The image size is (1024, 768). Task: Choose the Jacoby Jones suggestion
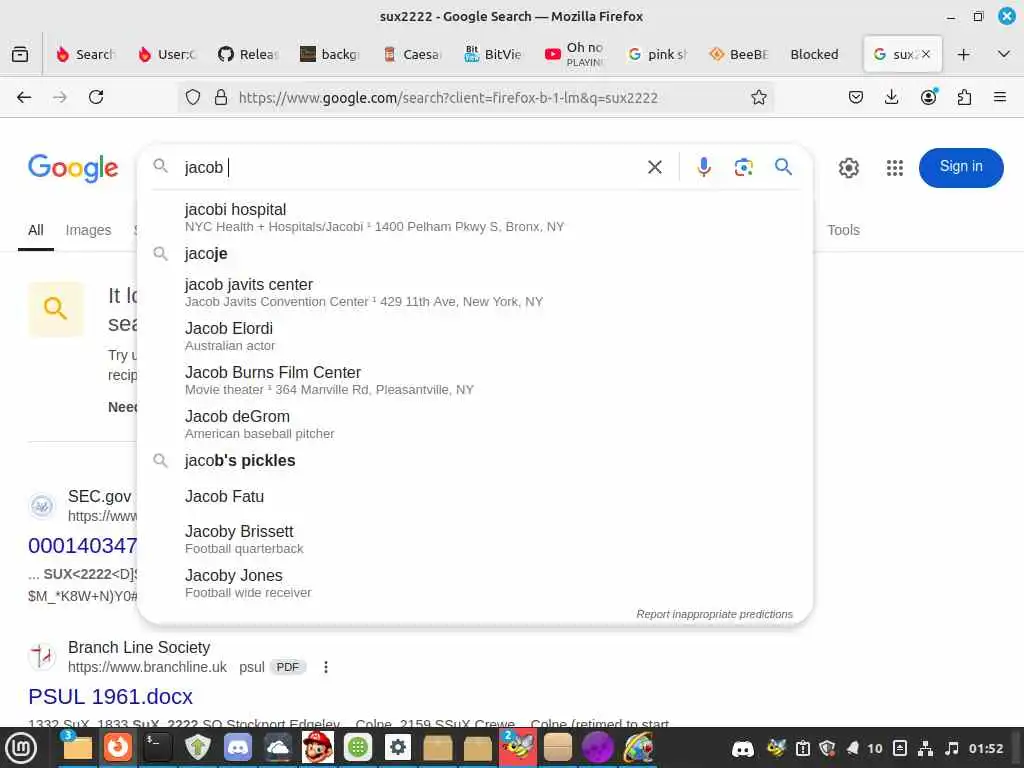475,583
